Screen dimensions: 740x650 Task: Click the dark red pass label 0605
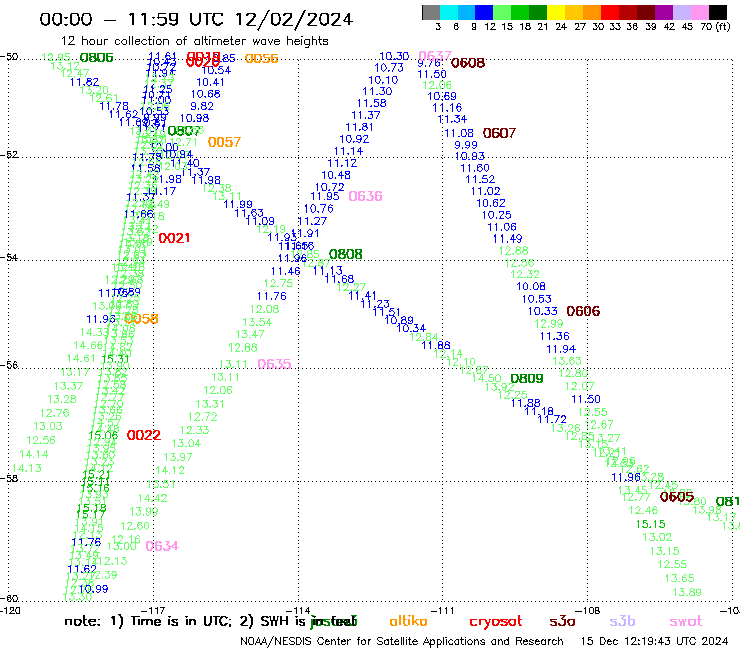[x=677, y=497]
